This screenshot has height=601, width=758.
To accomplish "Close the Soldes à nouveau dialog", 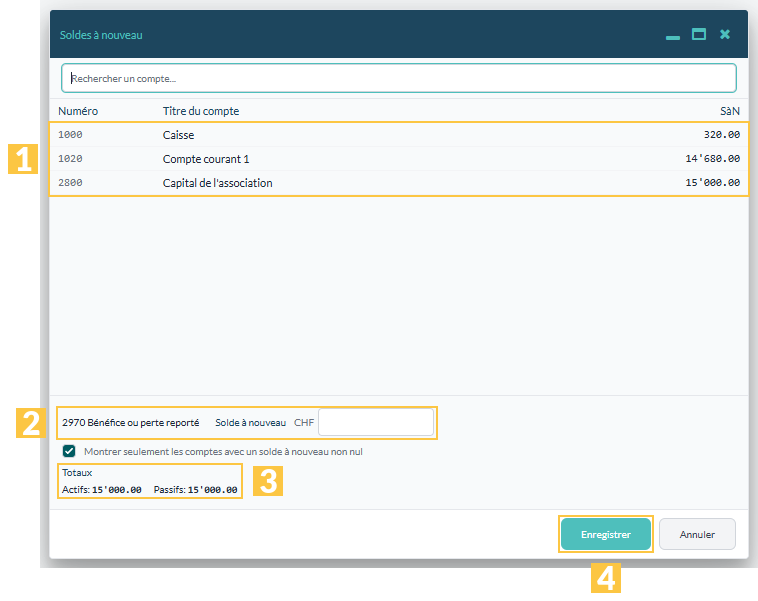I will click(725, 34).
